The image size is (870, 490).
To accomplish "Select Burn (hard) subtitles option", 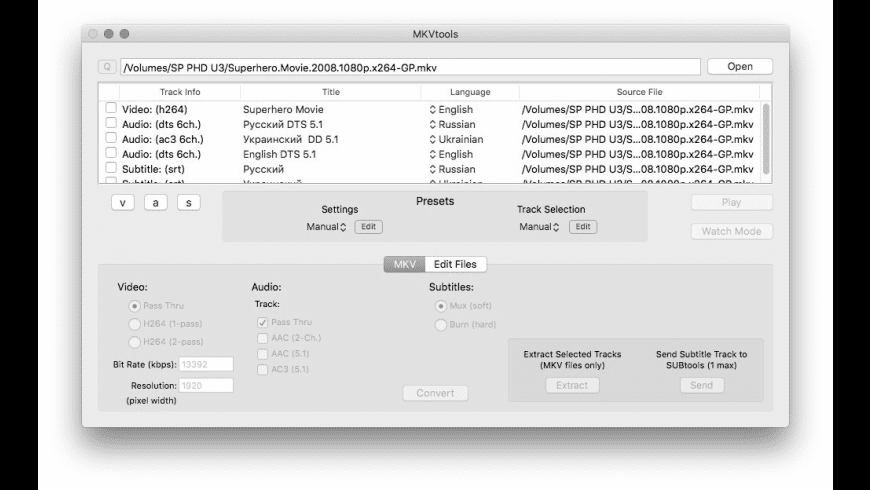I will pyautogui.click(x=441, y=325).
